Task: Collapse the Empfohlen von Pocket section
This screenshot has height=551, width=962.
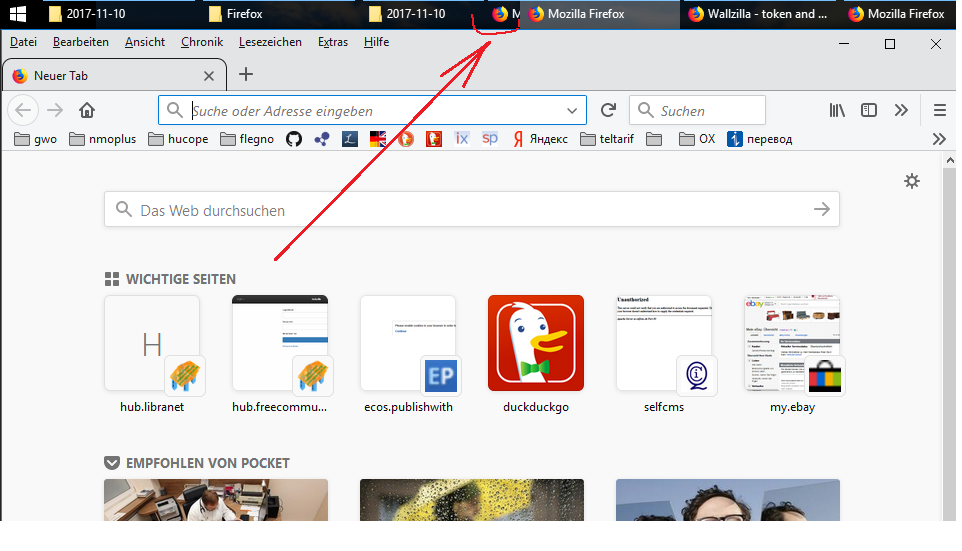Action: pyautogui.click(x=111, y=463)
